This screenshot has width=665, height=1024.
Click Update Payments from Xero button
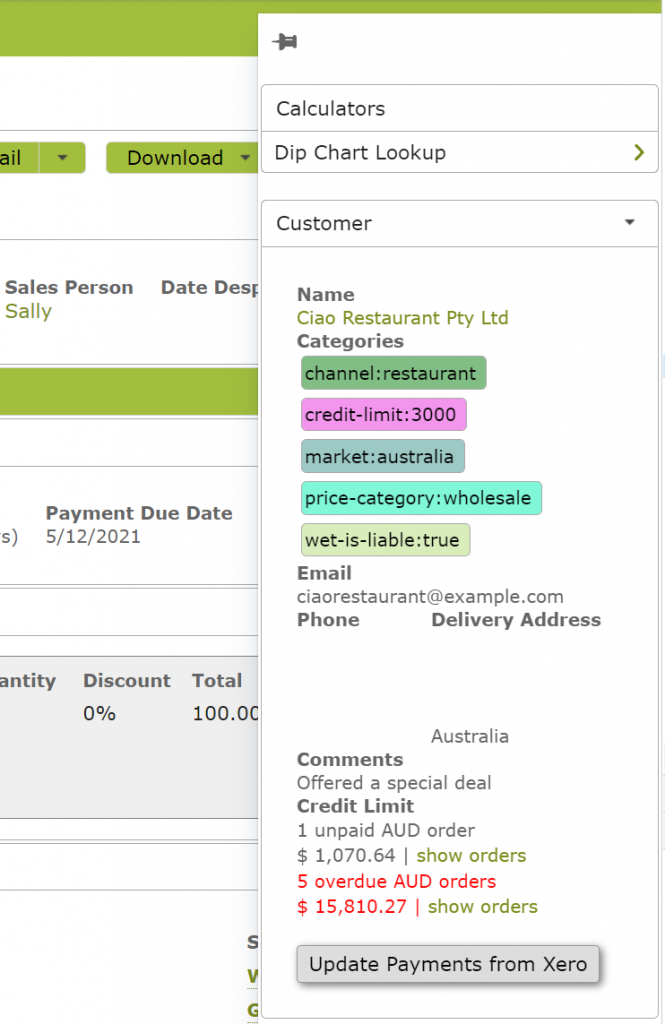click(447, 964)
